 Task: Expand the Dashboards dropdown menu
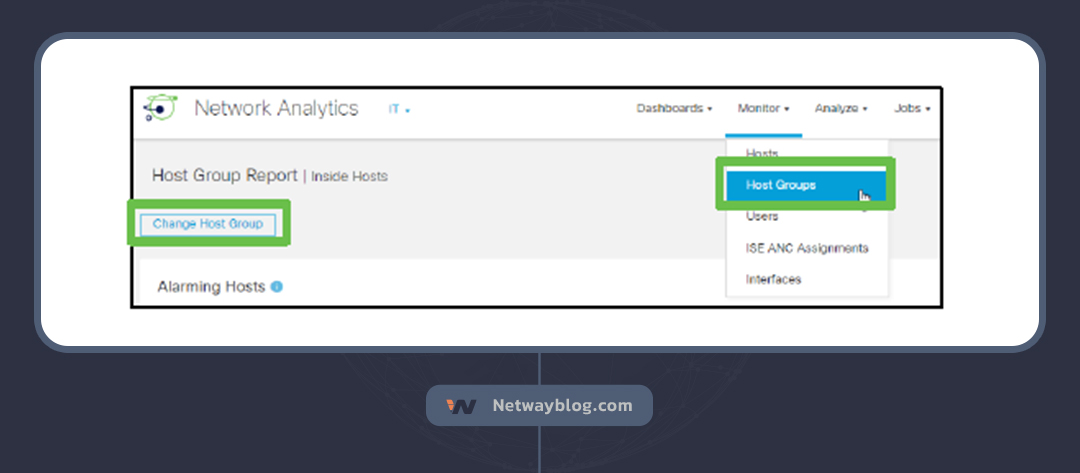674,108
